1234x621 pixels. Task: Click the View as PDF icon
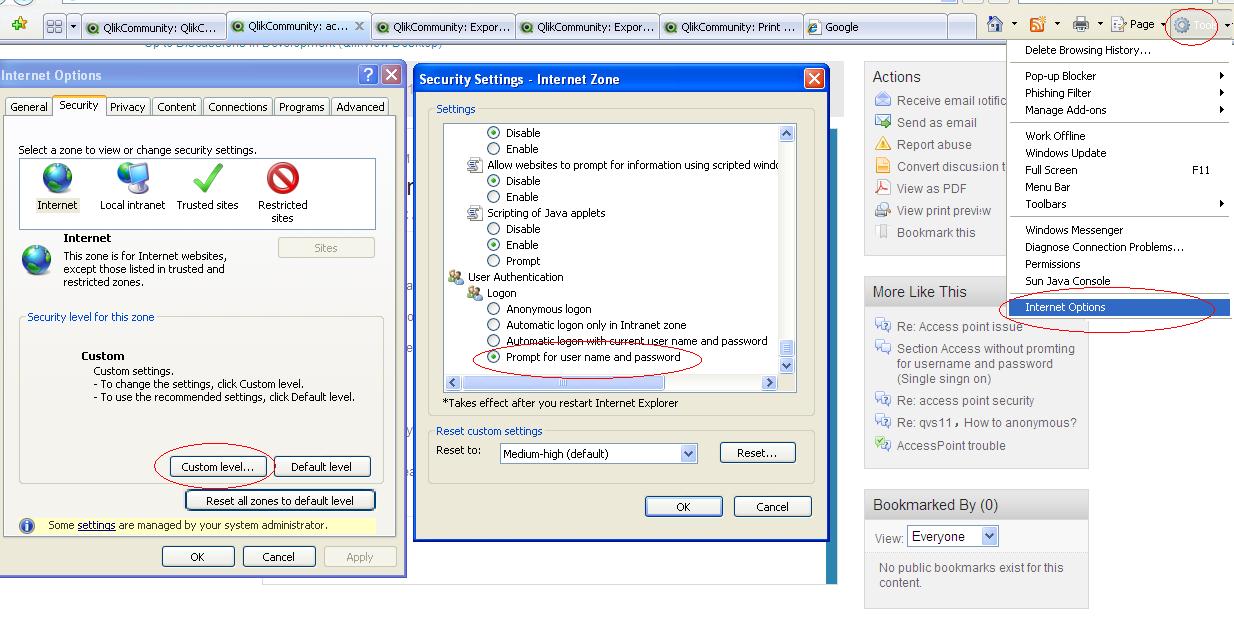point(883,188)
